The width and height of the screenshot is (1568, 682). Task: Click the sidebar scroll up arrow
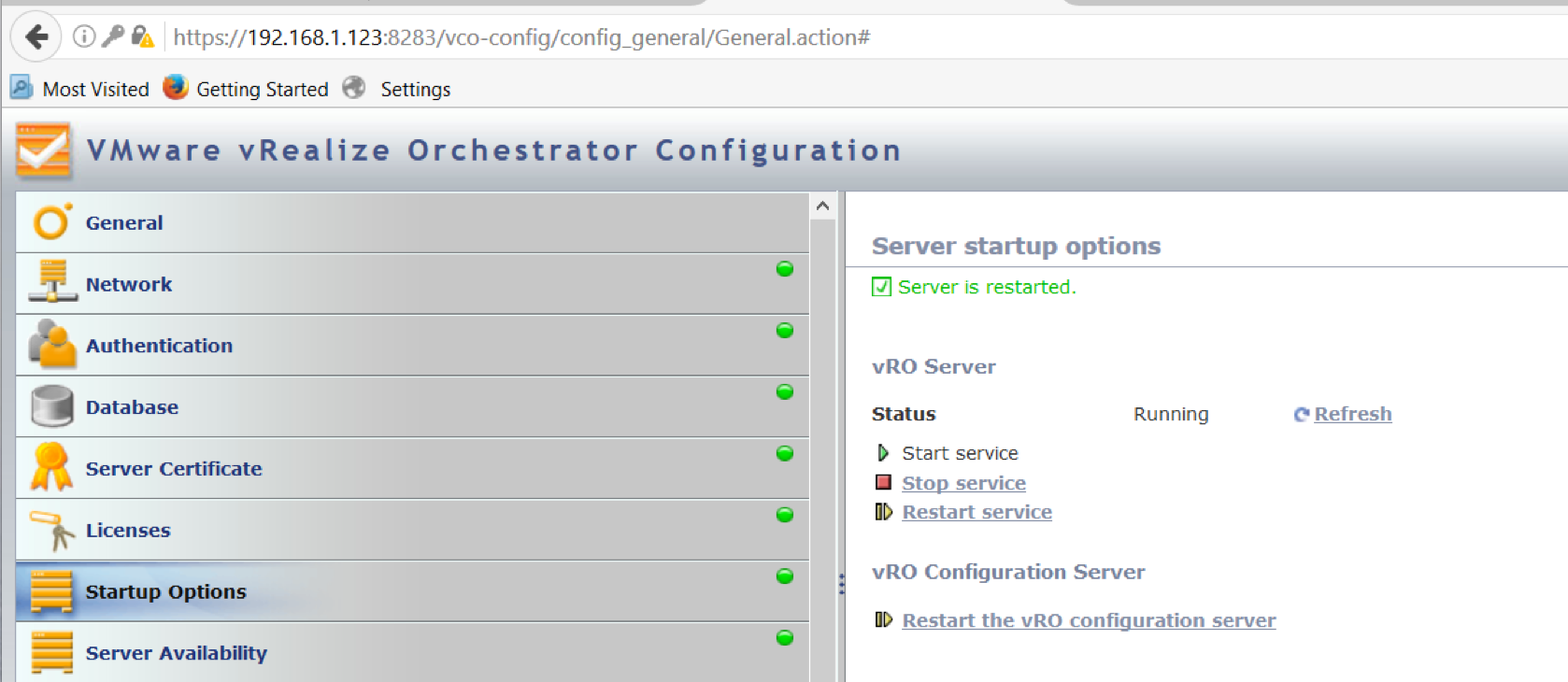coord(822,206)
